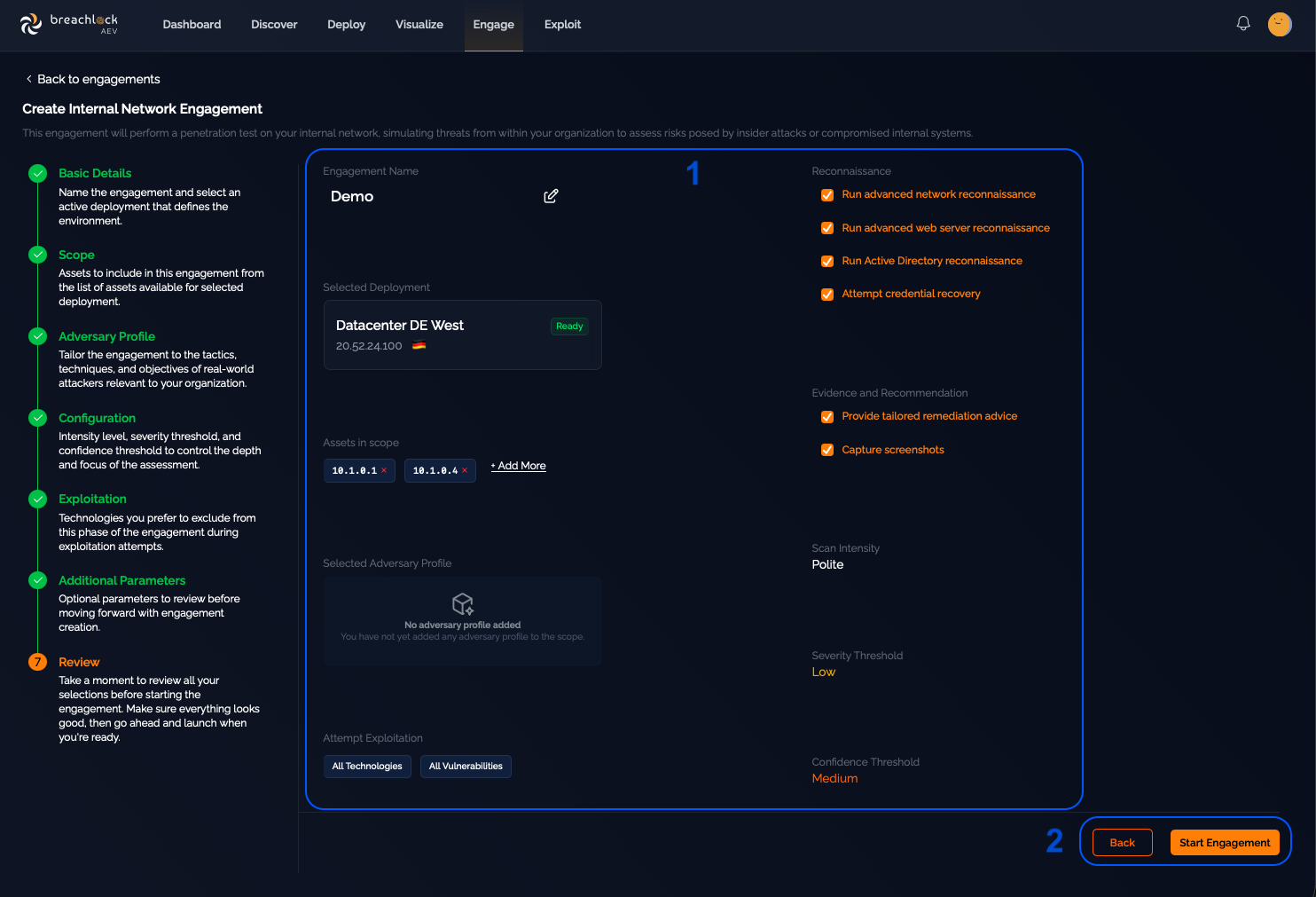Viewport: 1316px width, 897px height.
Task: Toggle Run Active Directory reconnaissance checkbox
Action: pyautogui.click(x=827, y=262)
